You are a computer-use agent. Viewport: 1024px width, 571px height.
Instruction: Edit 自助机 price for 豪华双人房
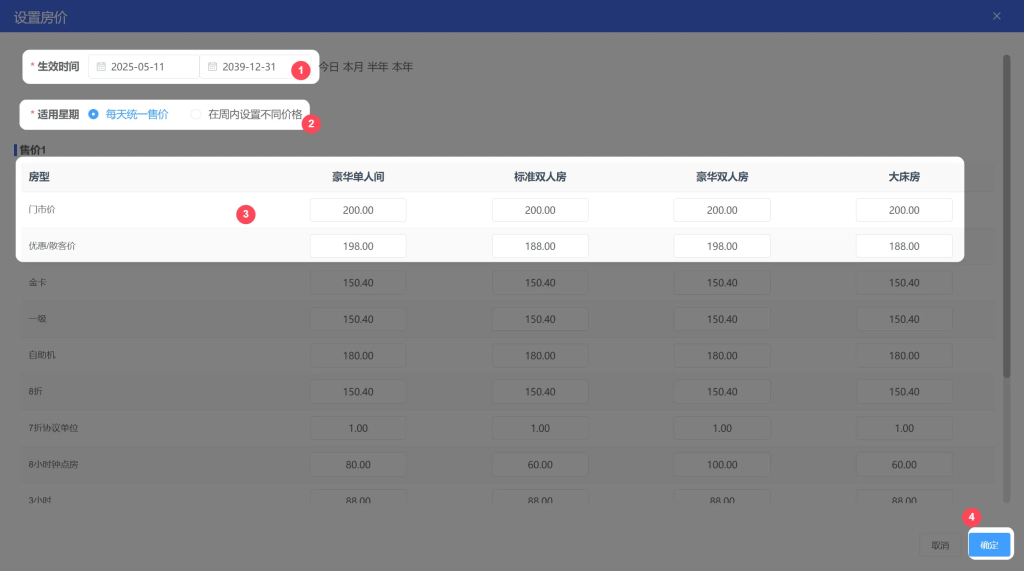click(x=722, y=356)
